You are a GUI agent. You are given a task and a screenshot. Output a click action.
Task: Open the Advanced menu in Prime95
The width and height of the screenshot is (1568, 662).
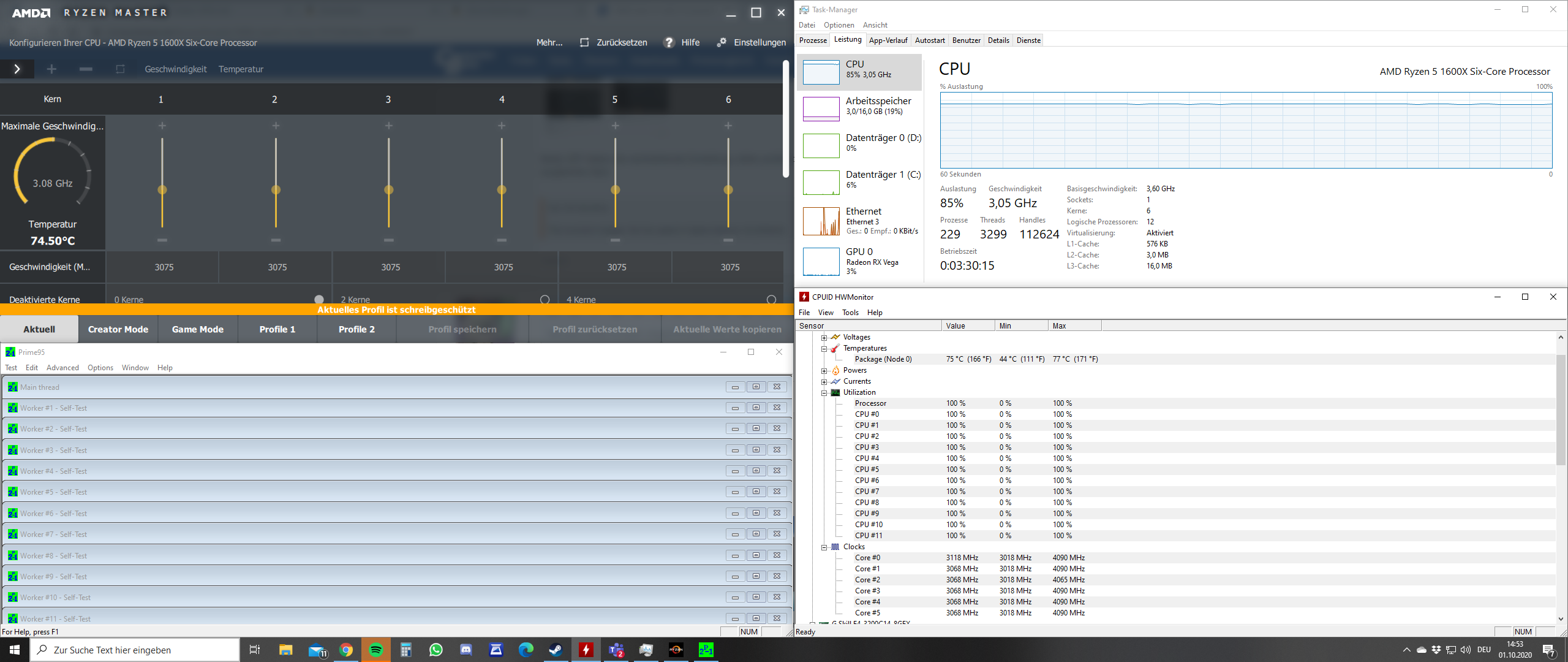[x=62, y=368]
